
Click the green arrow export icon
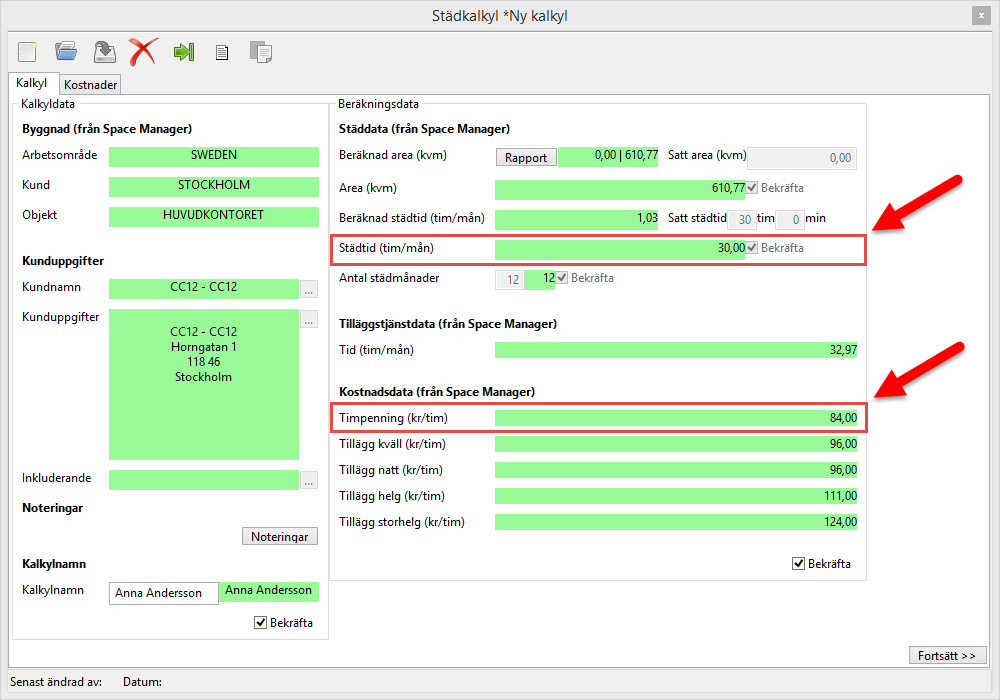[x=183, y=52]
